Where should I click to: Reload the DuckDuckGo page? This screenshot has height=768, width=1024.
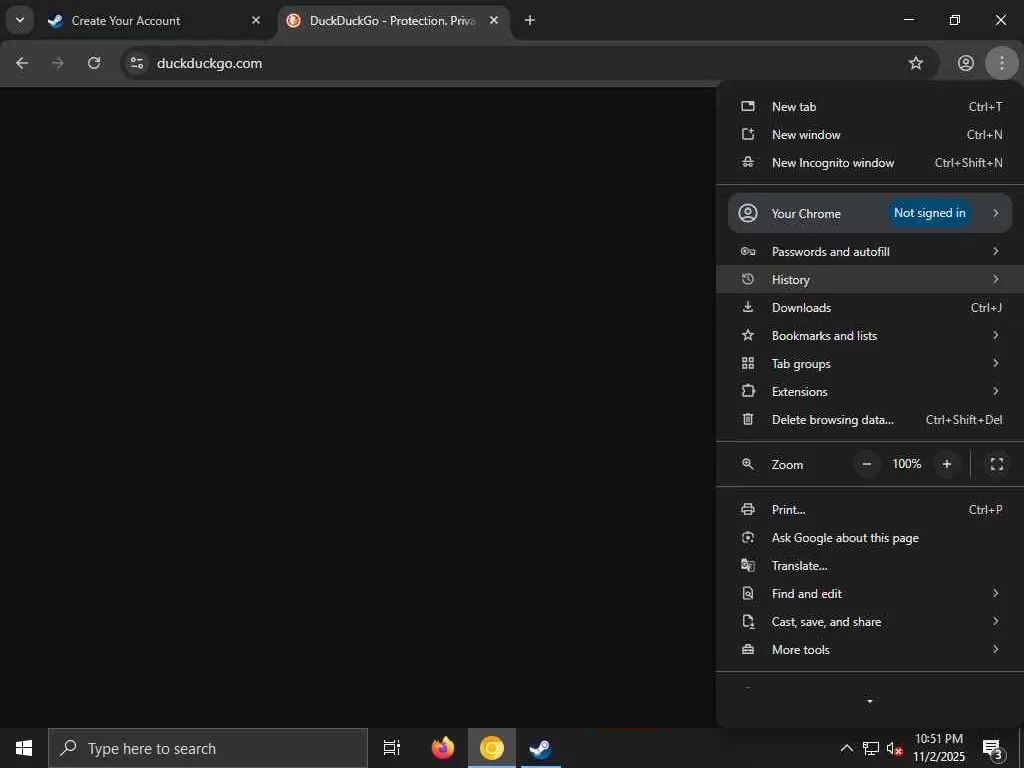94,63
